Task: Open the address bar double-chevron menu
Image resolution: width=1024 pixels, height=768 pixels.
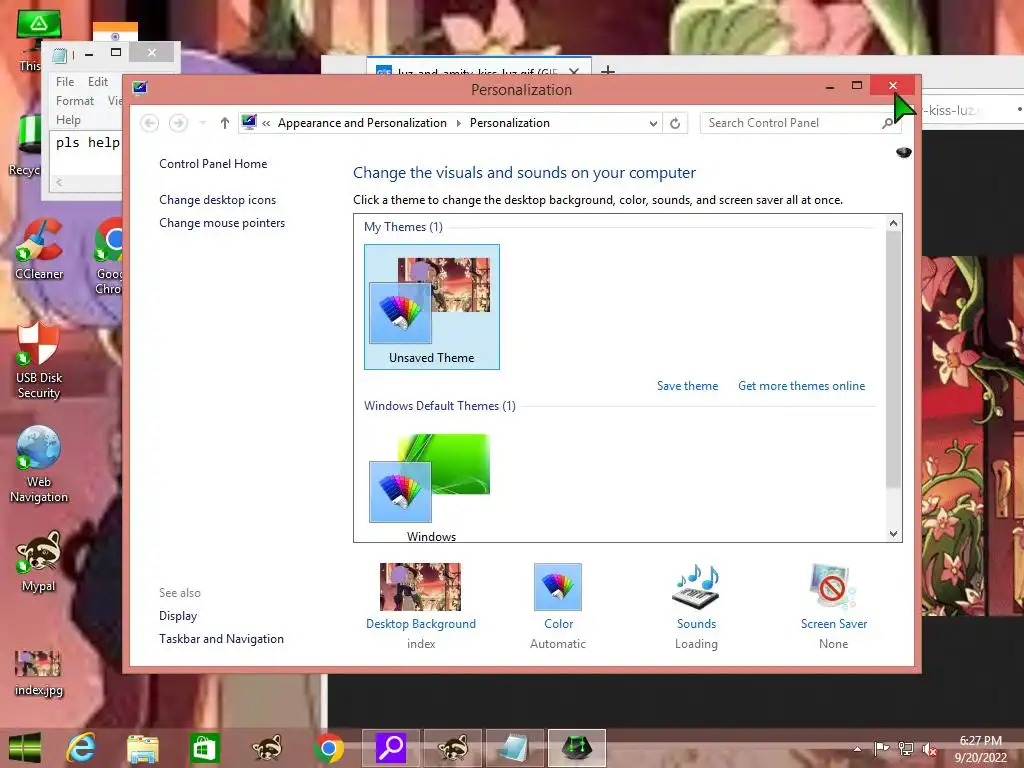Action: click(x=266, y=123)
